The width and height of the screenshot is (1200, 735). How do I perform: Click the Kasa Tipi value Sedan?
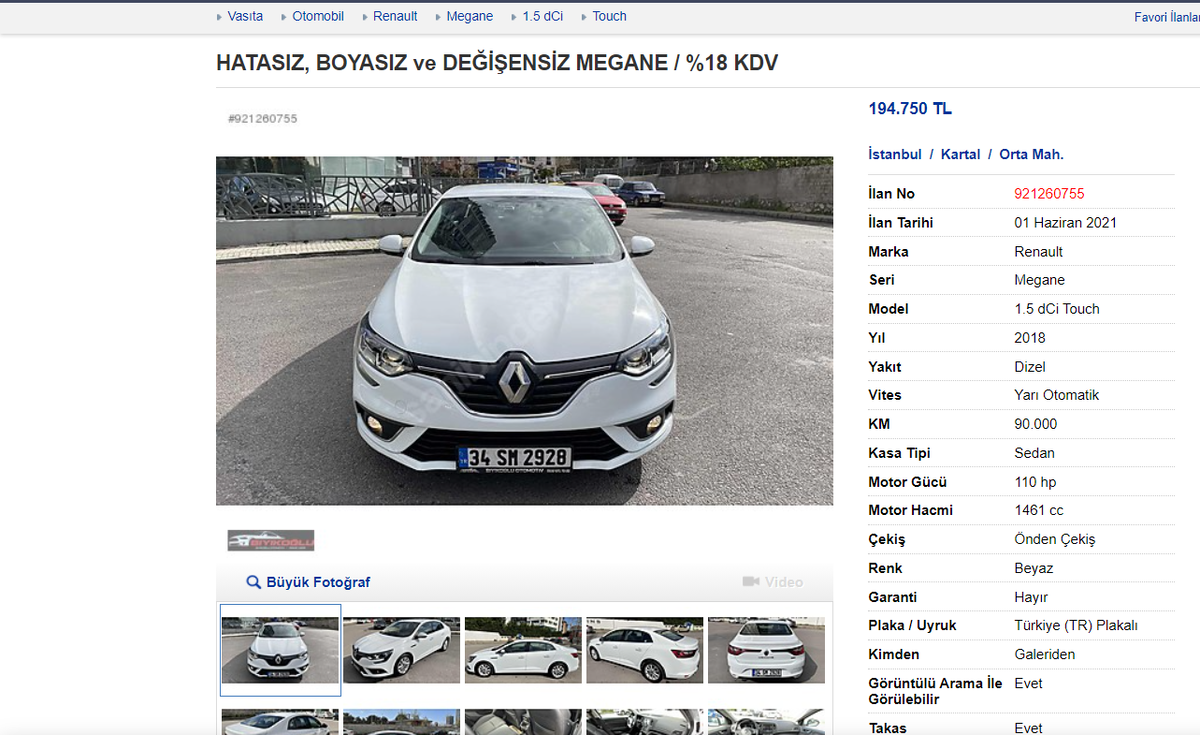[x=1035, y=453]
